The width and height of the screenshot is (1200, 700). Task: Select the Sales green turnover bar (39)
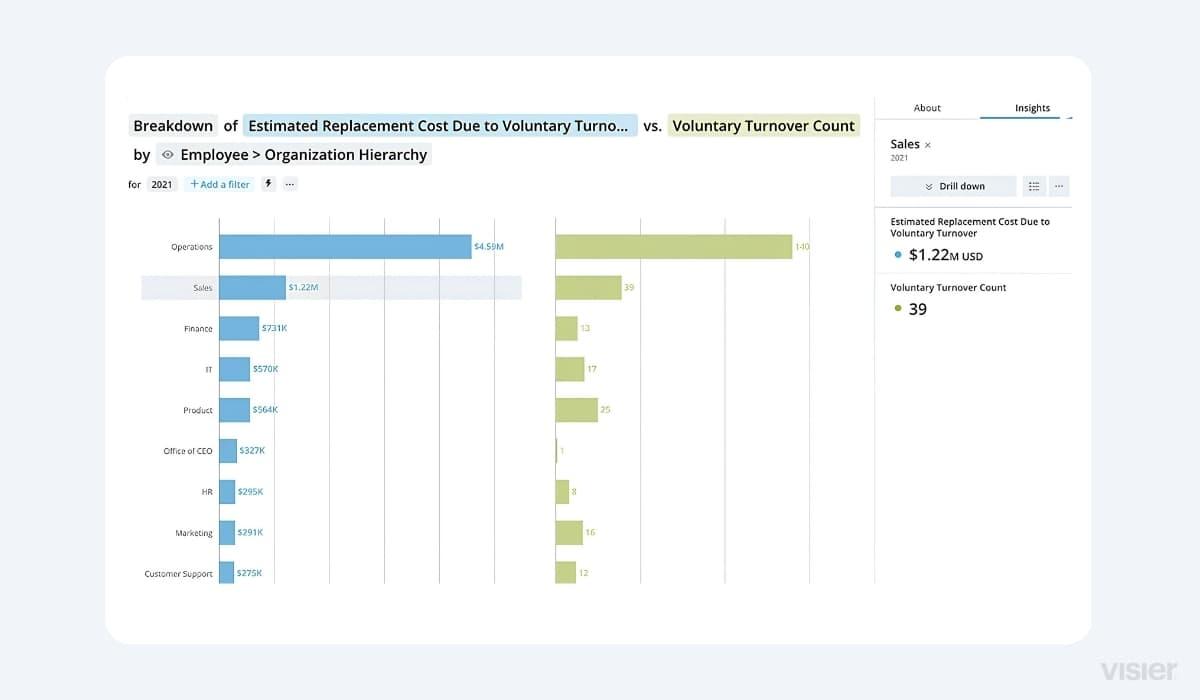coord(588,288)
